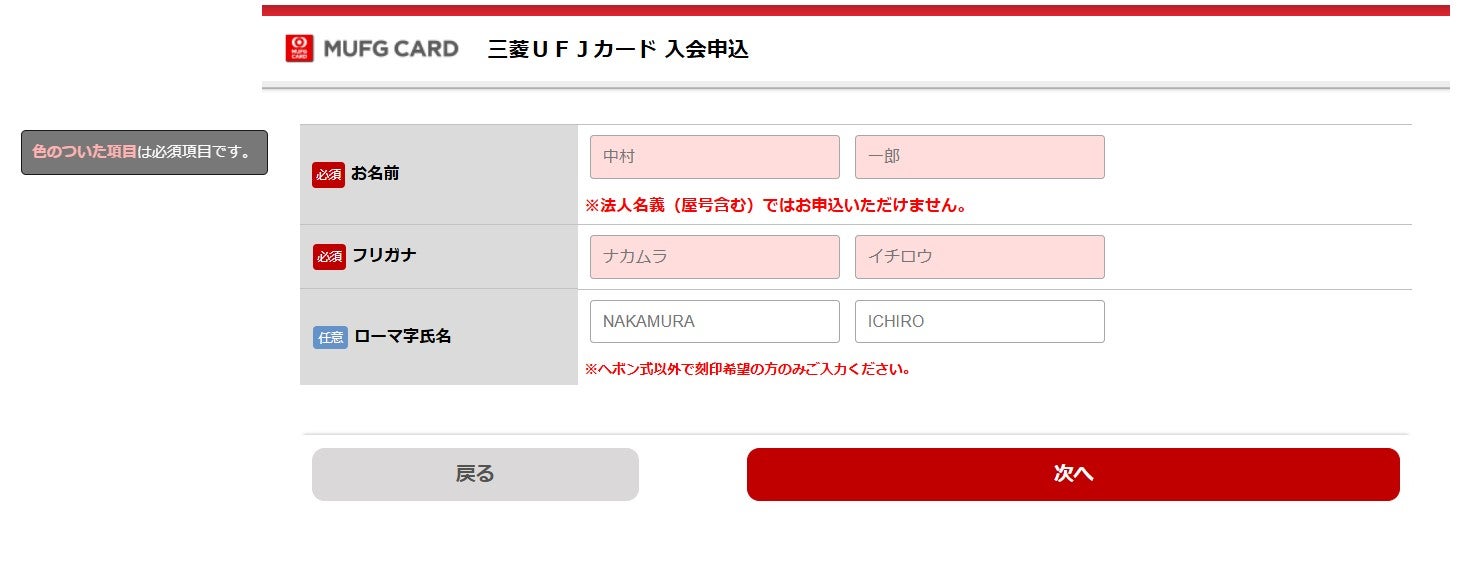
Task: Click the ヘボン式以外 note under the romaji fields
Action: pos(747,369)
